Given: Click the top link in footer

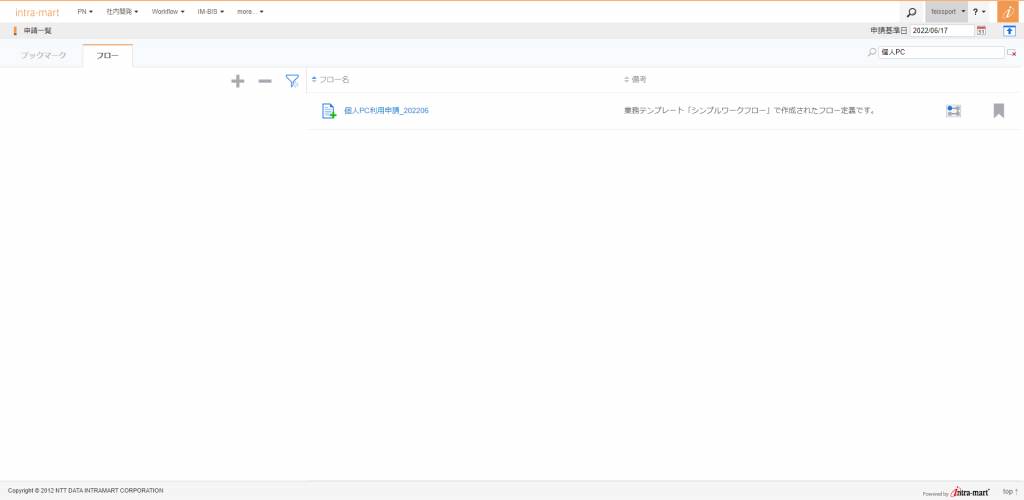Looking at the screenshot, I should 1010,492.
